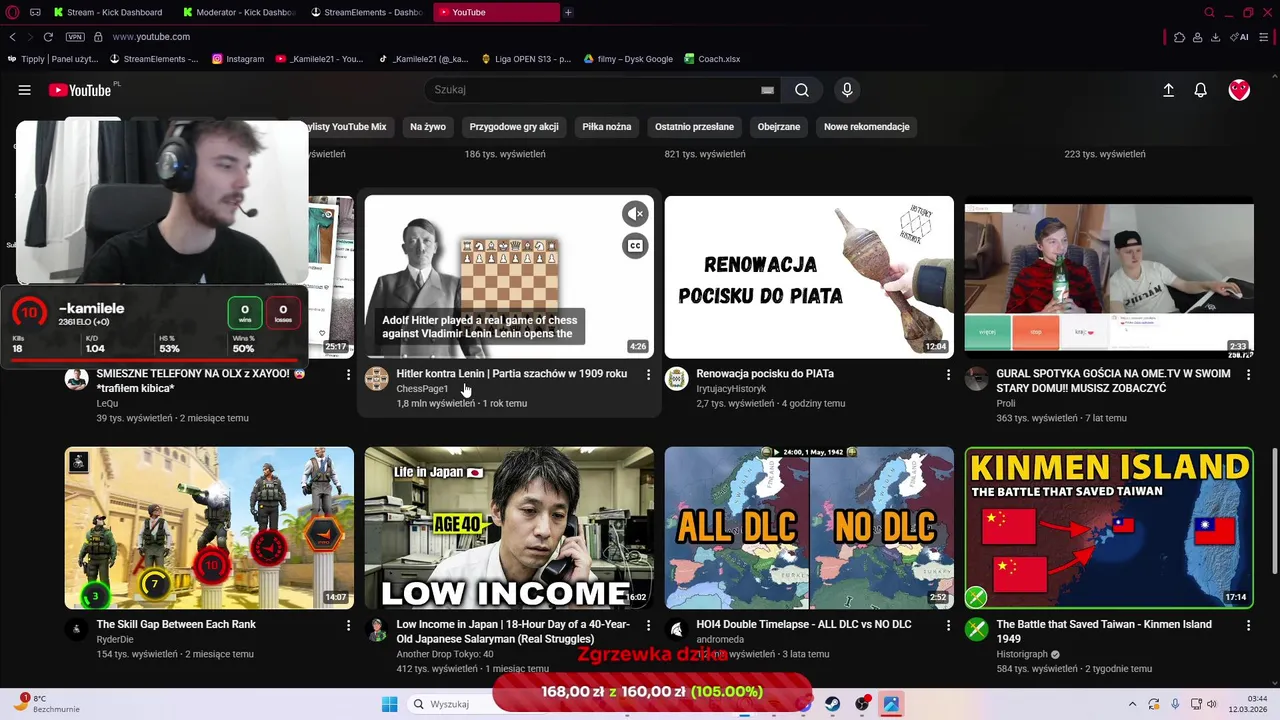Click the address bar showing www.youtube.com
This screenshot has width=1280, height=720.
click(150, 37)
